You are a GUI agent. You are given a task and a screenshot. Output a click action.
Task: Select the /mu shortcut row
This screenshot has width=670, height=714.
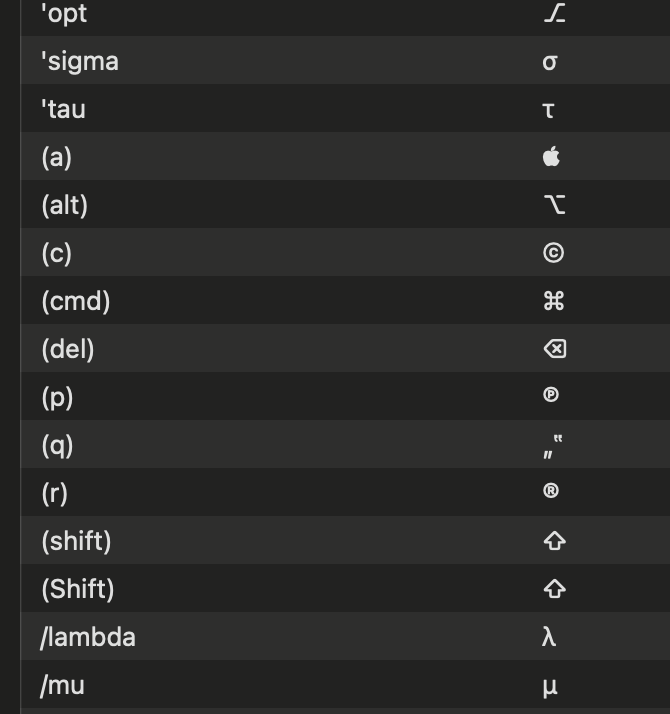click(x=345, y=685)
